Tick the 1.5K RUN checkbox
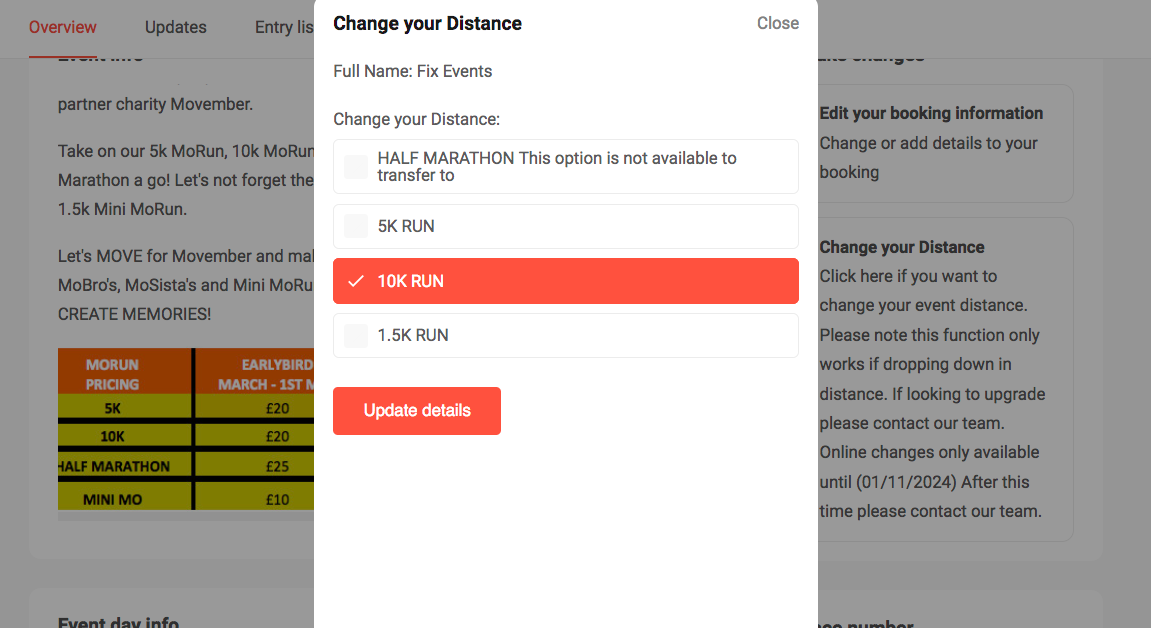This screenshot has height=628, width=1151. 356,336
